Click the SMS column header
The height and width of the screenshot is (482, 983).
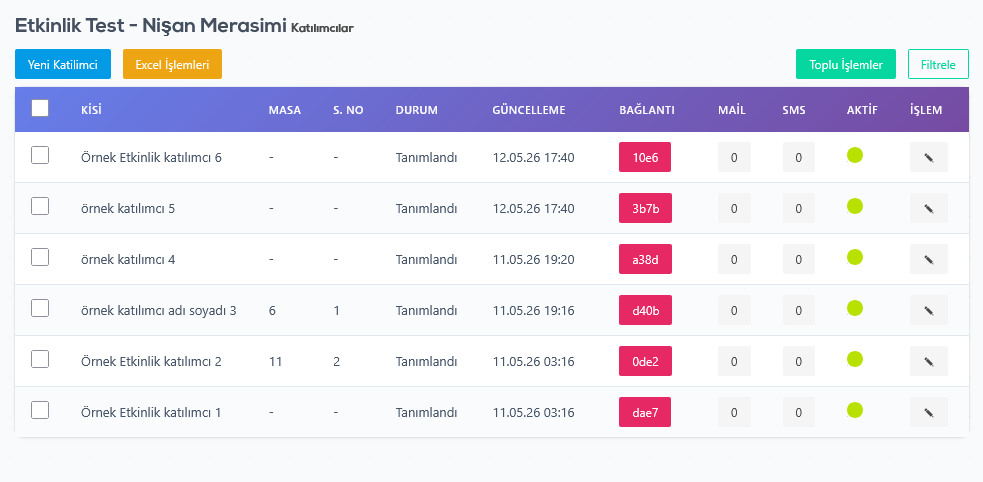(x=794, y=110)
